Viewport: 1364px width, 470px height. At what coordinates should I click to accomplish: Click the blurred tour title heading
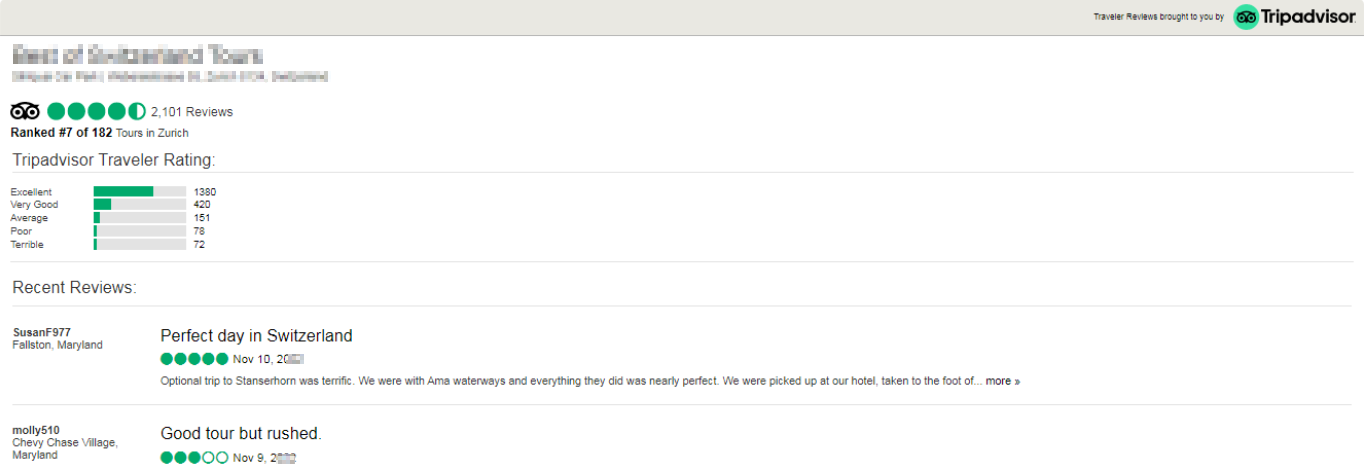pyautogui.click(x=137, y=54)
